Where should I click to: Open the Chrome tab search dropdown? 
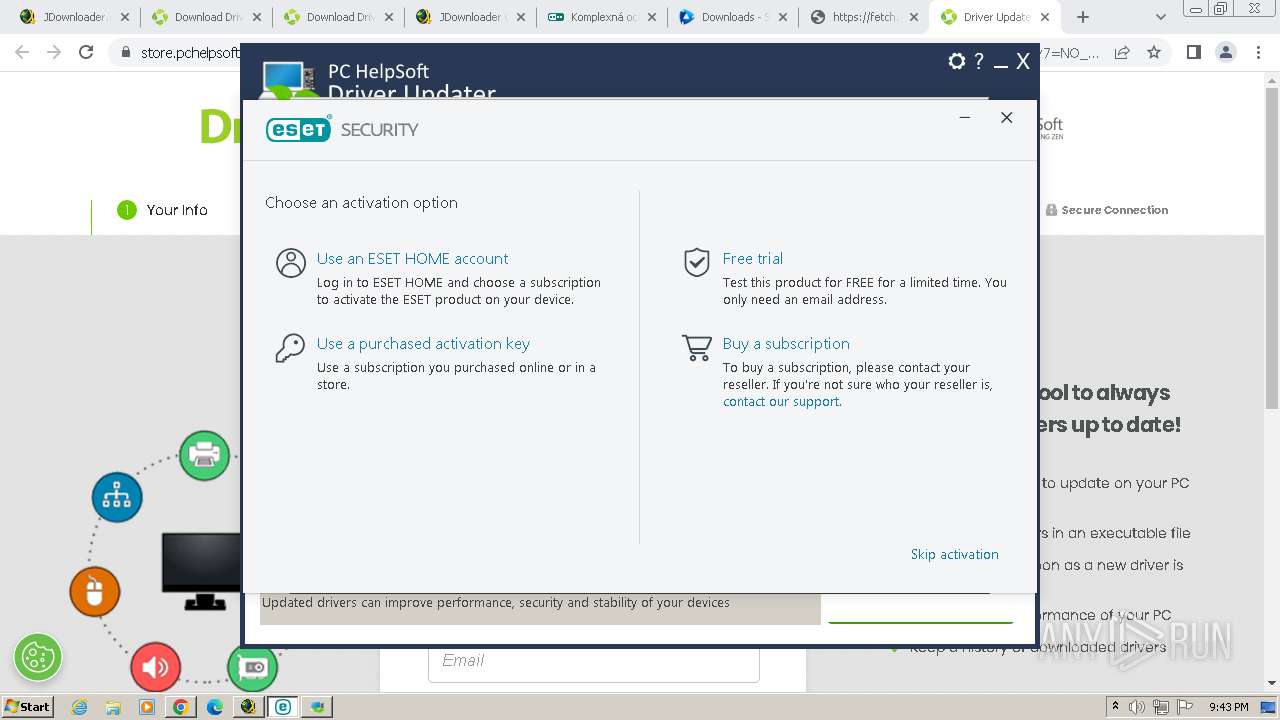(1161, 17)
